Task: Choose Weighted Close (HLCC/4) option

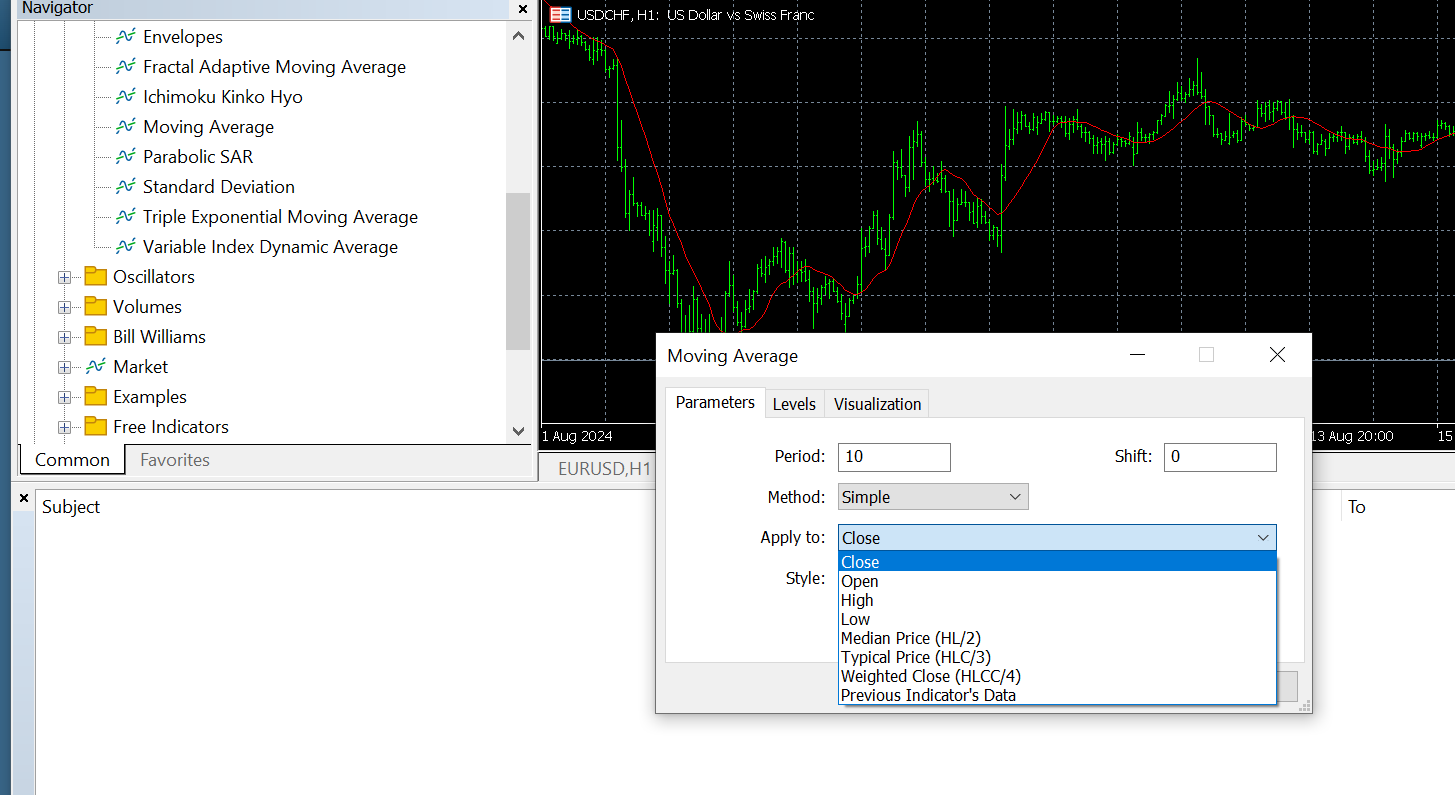Action: 1057,676
